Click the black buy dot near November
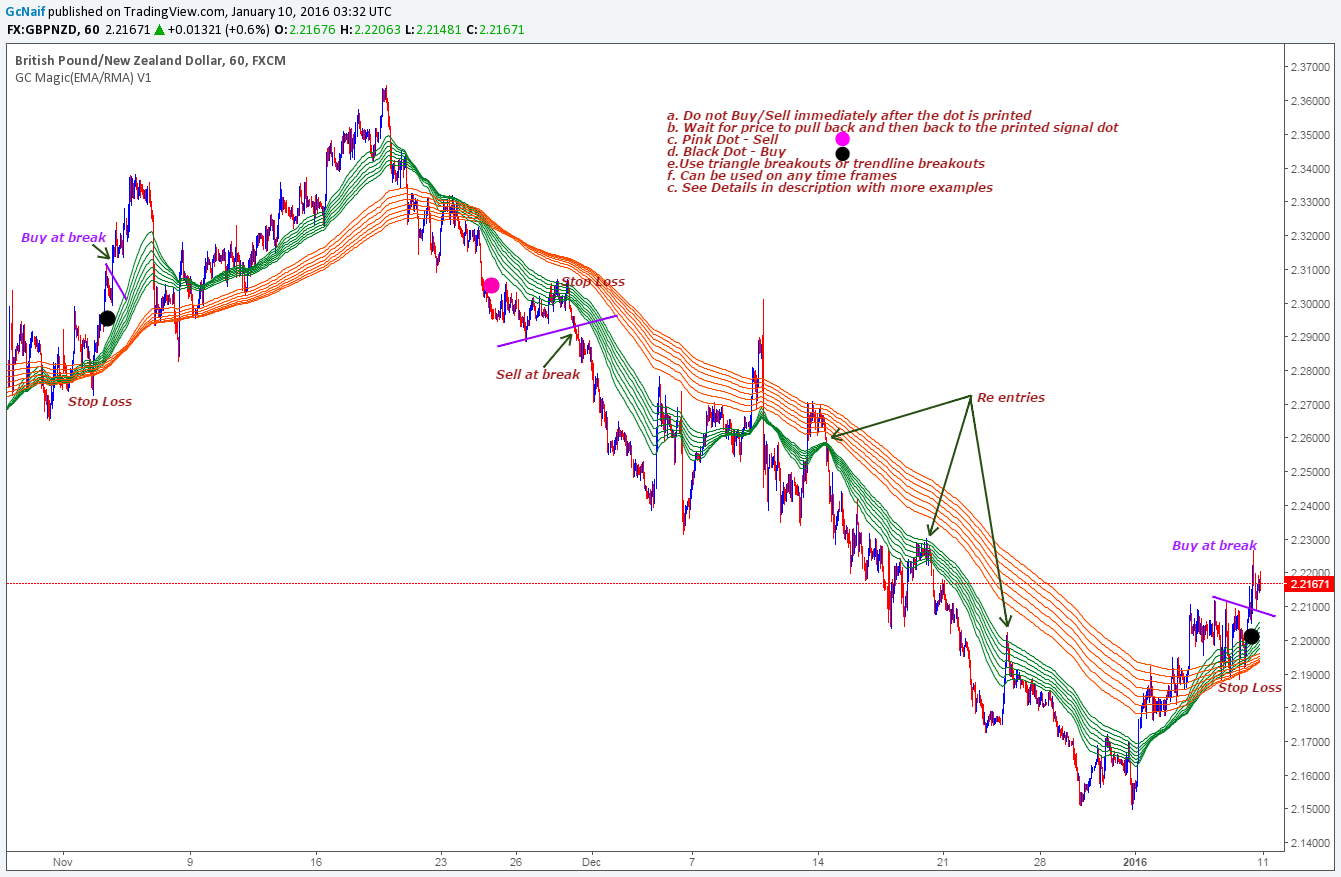Image resolution: width=1341 pixels, height=877 pixels. point(107,319)
